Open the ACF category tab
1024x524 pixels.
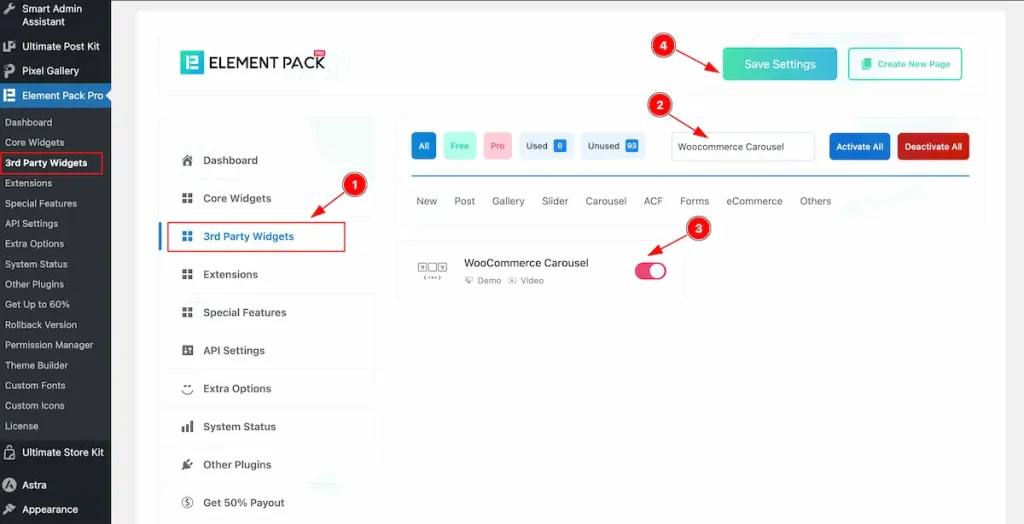coord(653,201)
